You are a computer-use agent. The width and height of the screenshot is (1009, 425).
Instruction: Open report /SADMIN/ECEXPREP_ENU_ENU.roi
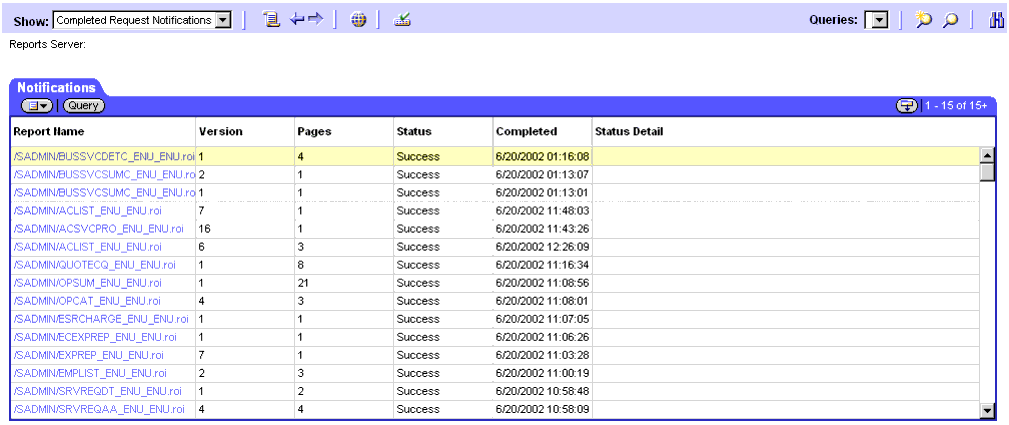pos(95,337)
